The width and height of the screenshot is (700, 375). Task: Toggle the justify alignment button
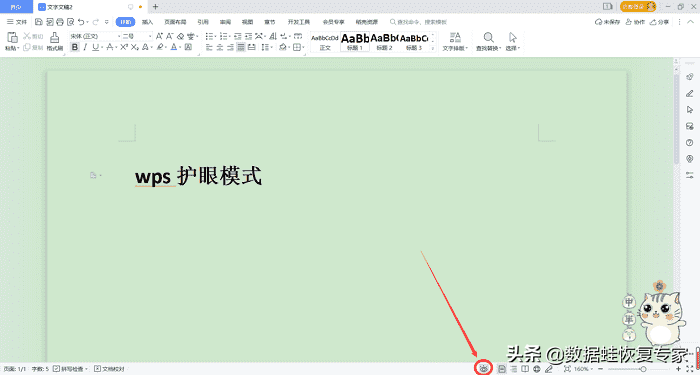pyautogui.click(x=241, y=47)
